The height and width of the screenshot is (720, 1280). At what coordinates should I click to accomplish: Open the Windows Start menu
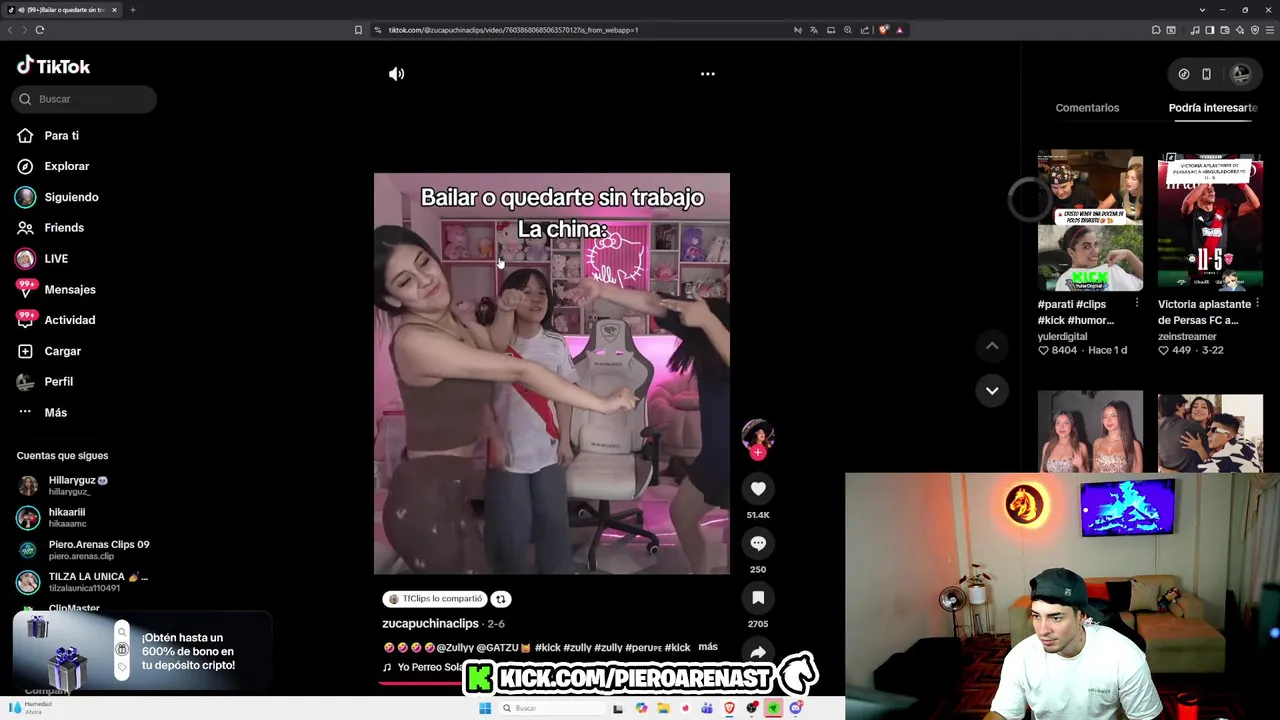pyautogui.click(x=485, y=708)
